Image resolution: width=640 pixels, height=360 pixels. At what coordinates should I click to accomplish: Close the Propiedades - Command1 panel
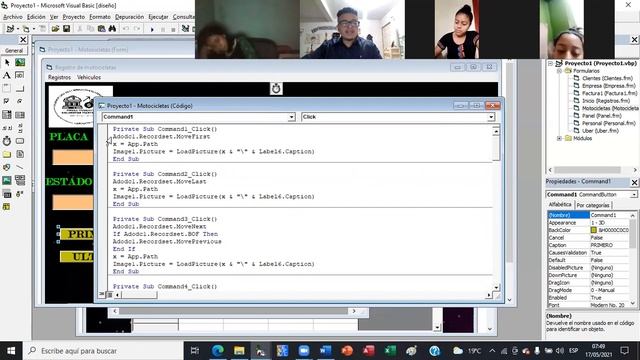point(634,182)
